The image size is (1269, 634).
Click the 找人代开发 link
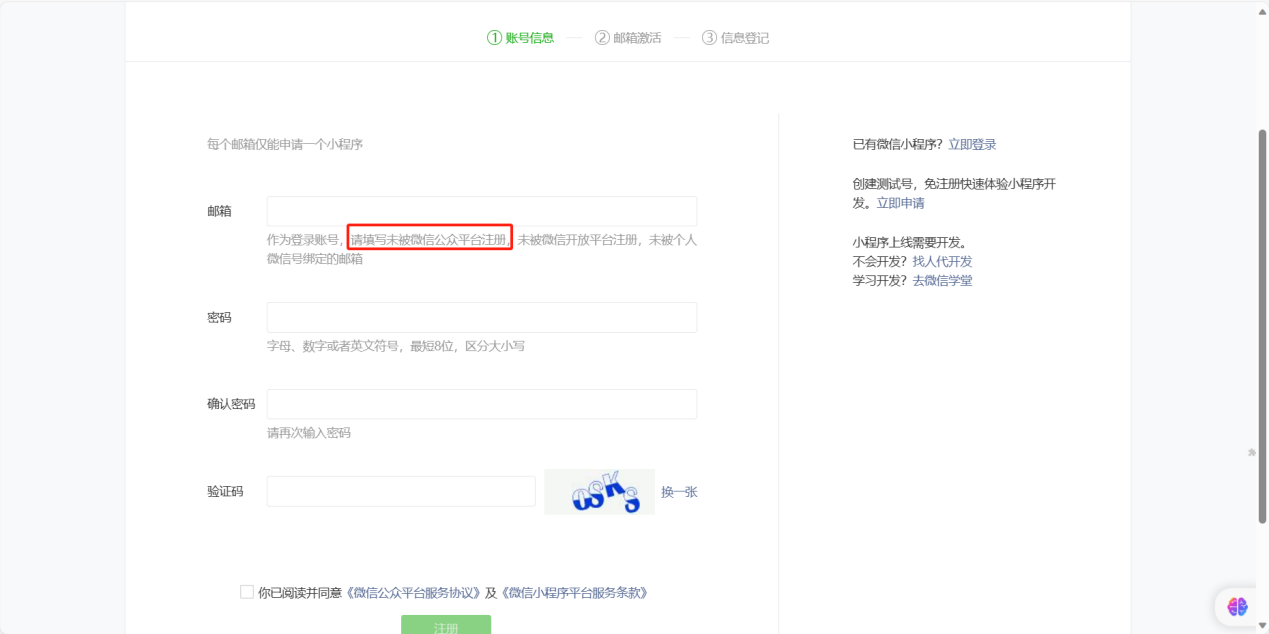[942, 262]
